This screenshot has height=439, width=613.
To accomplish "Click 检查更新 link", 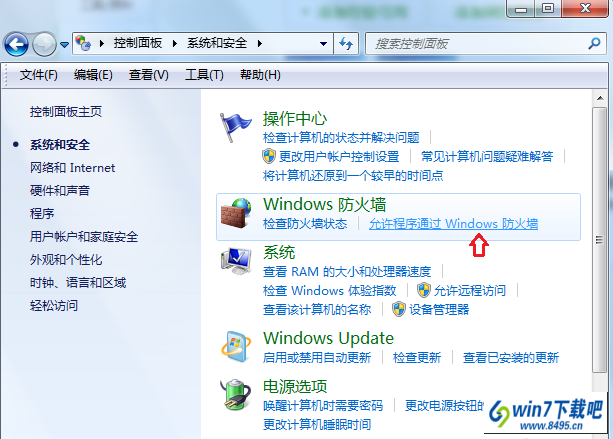I will (x=417, y=358).
